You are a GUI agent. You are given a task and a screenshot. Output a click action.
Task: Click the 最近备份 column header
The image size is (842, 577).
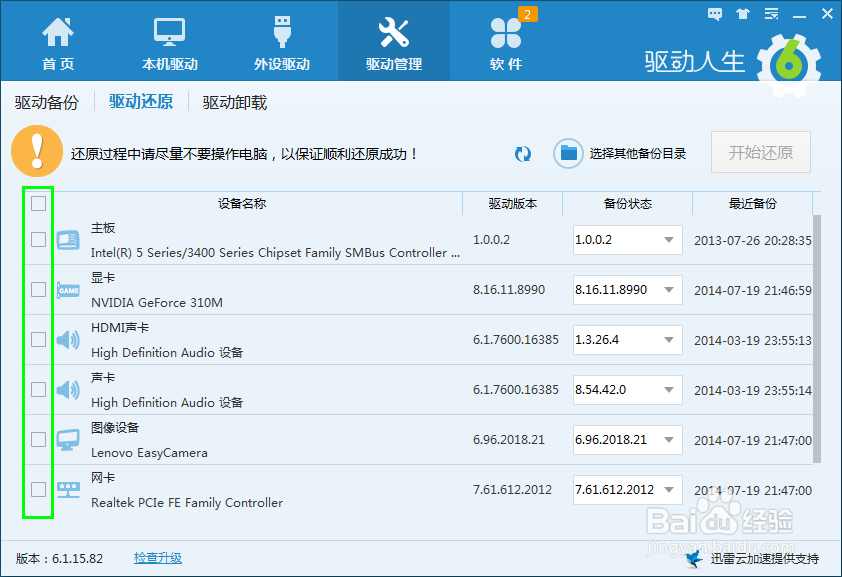pyautogui.click(x=752, y=203)
